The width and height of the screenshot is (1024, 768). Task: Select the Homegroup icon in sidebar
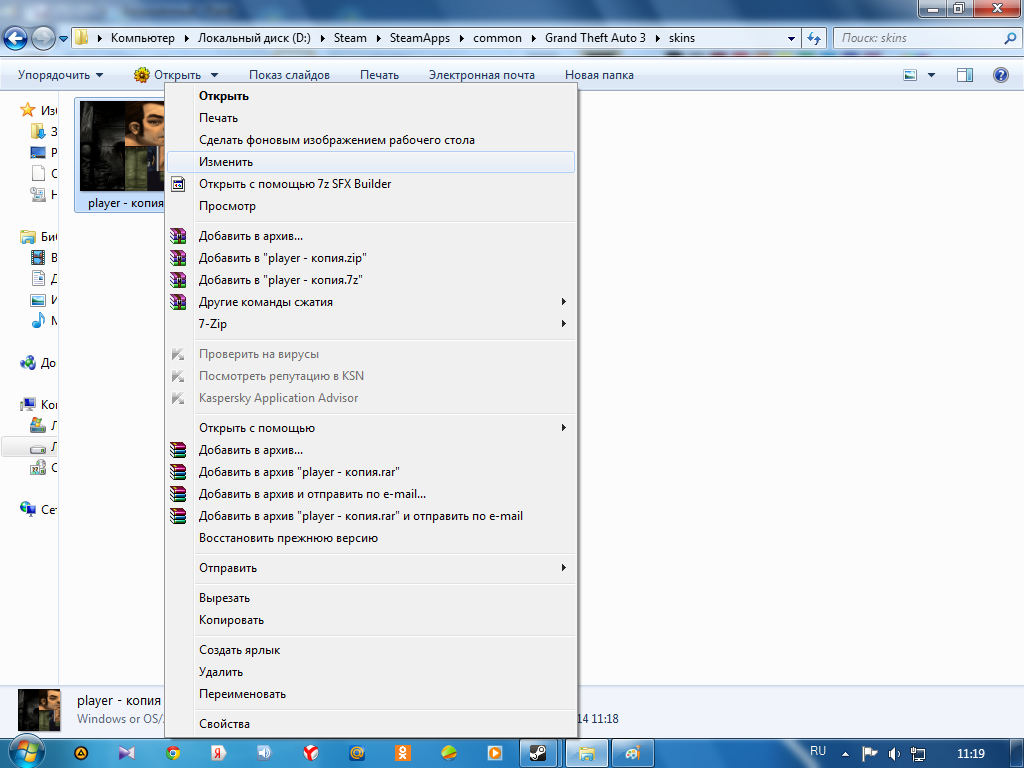(27, 362)
